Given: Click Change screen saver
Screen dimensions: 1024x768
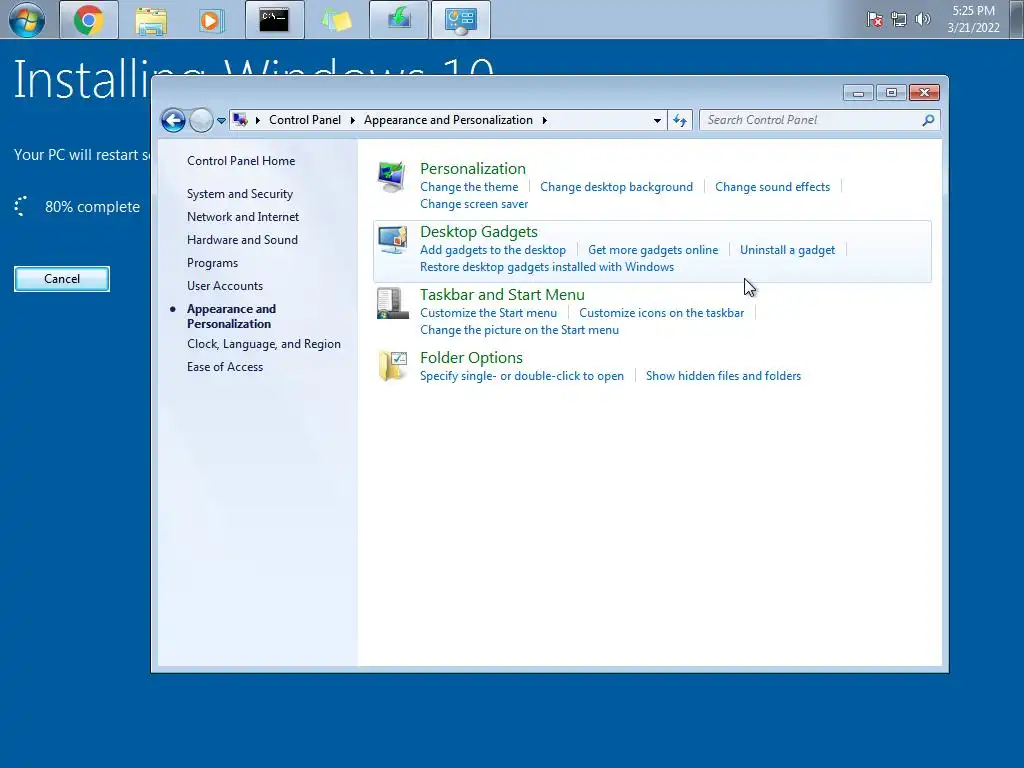Looking at the screenshot, I should click(x=474, y=204).
